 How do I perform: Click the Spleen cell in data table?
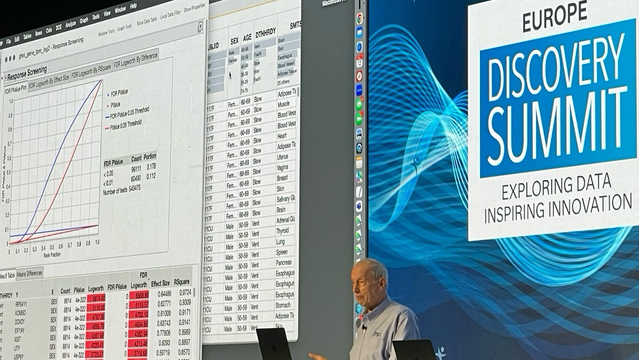[282, 252]
